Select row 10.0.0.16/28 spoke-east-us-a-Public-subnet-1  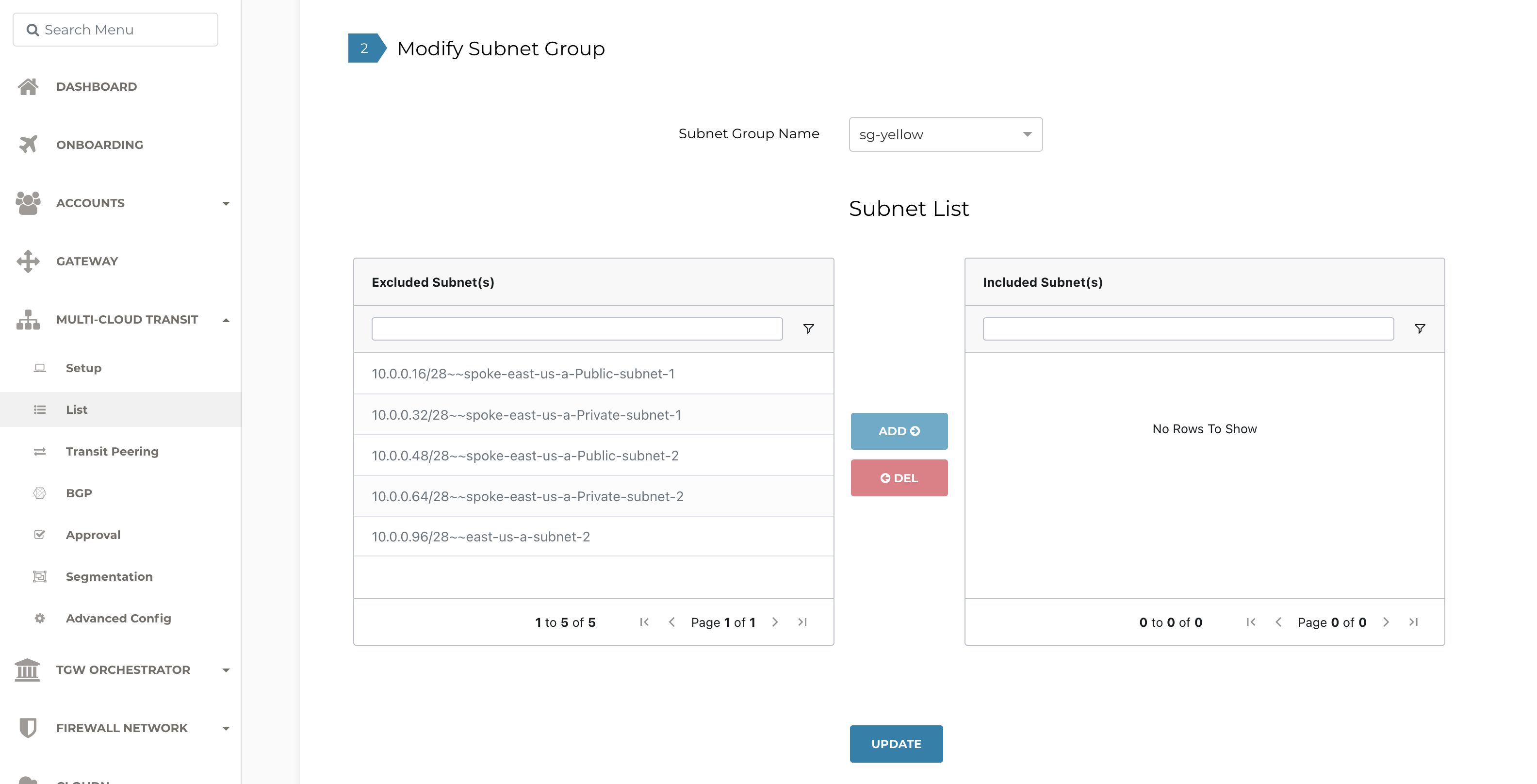tap(523, 374)
